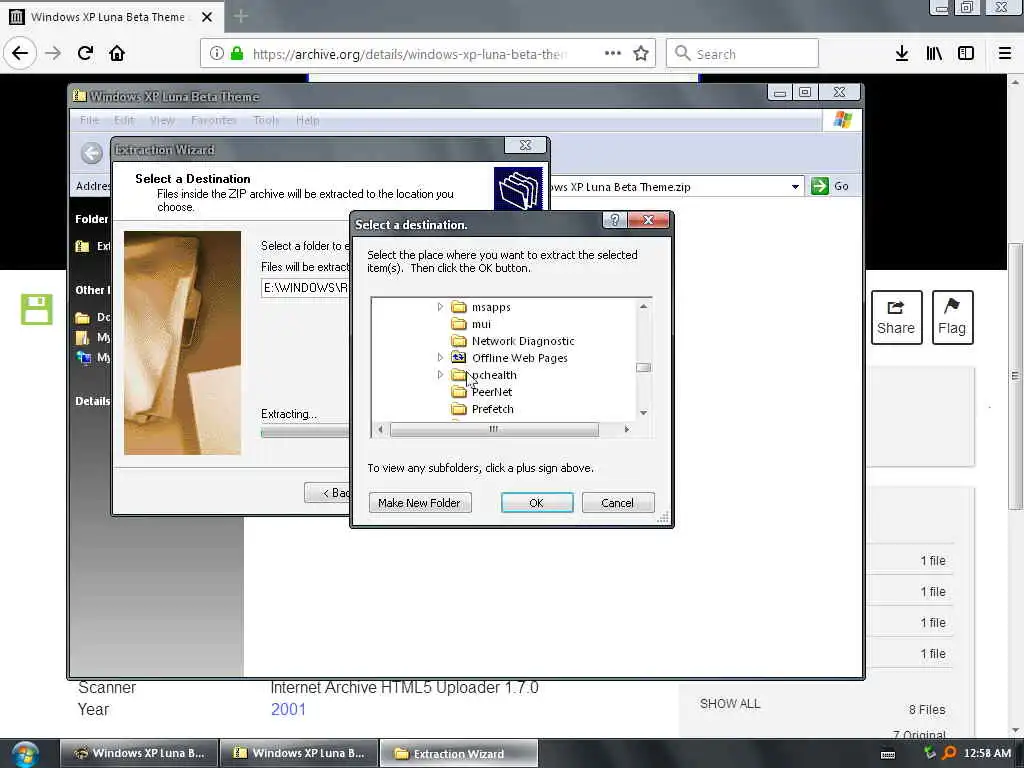Click the green padlock security icon
Image resolution: width=1024 pixels, height=768 pixels.
(x=237, y=54)
